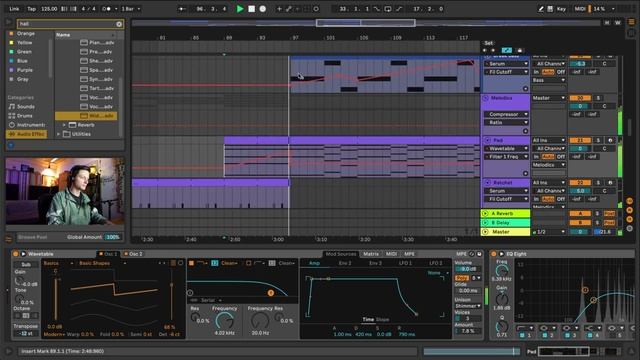
Task: Enable MIDI map mode
Action: (580, 9)
